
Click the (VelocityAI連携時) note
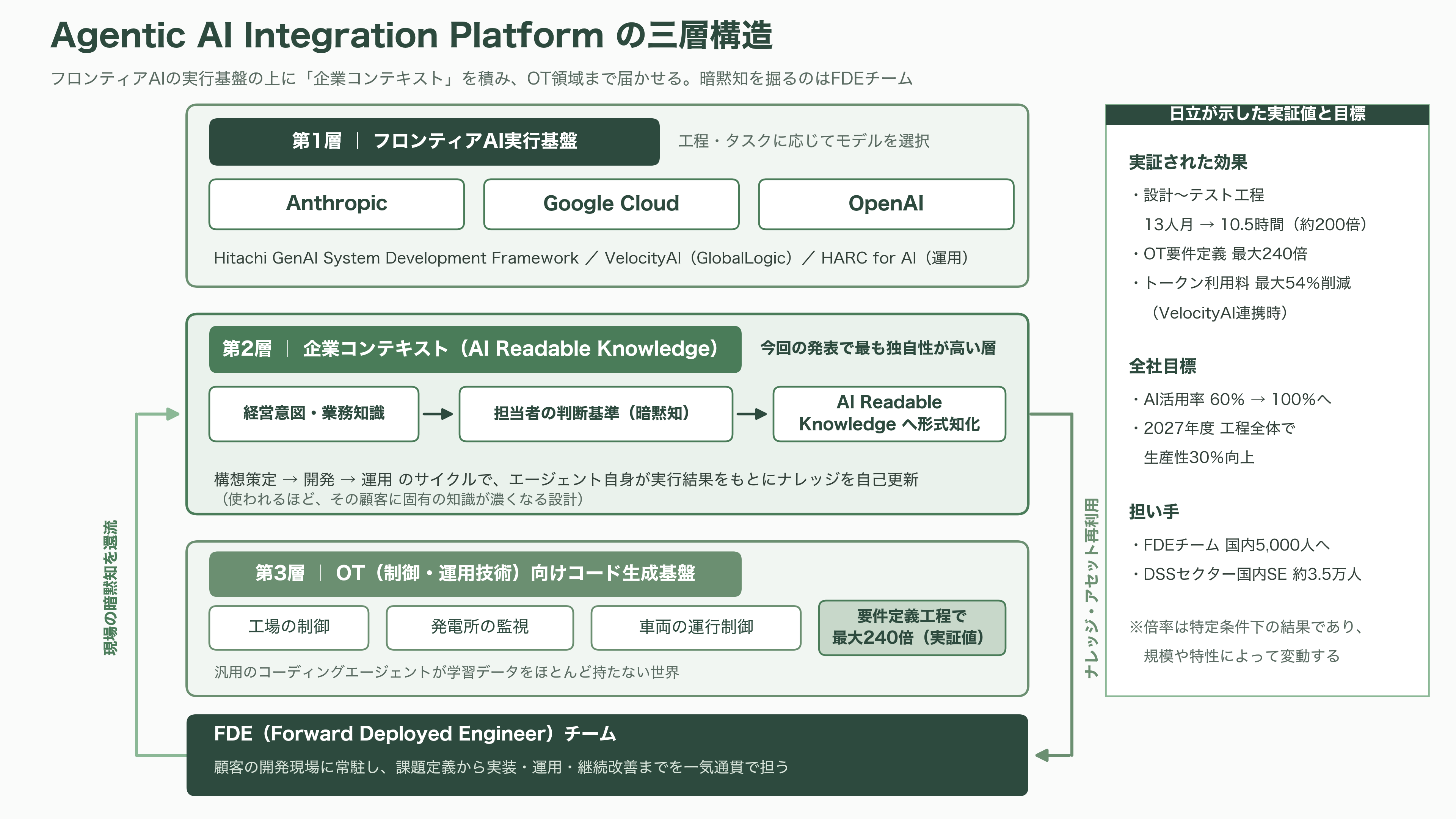[x=1219, y=312]
